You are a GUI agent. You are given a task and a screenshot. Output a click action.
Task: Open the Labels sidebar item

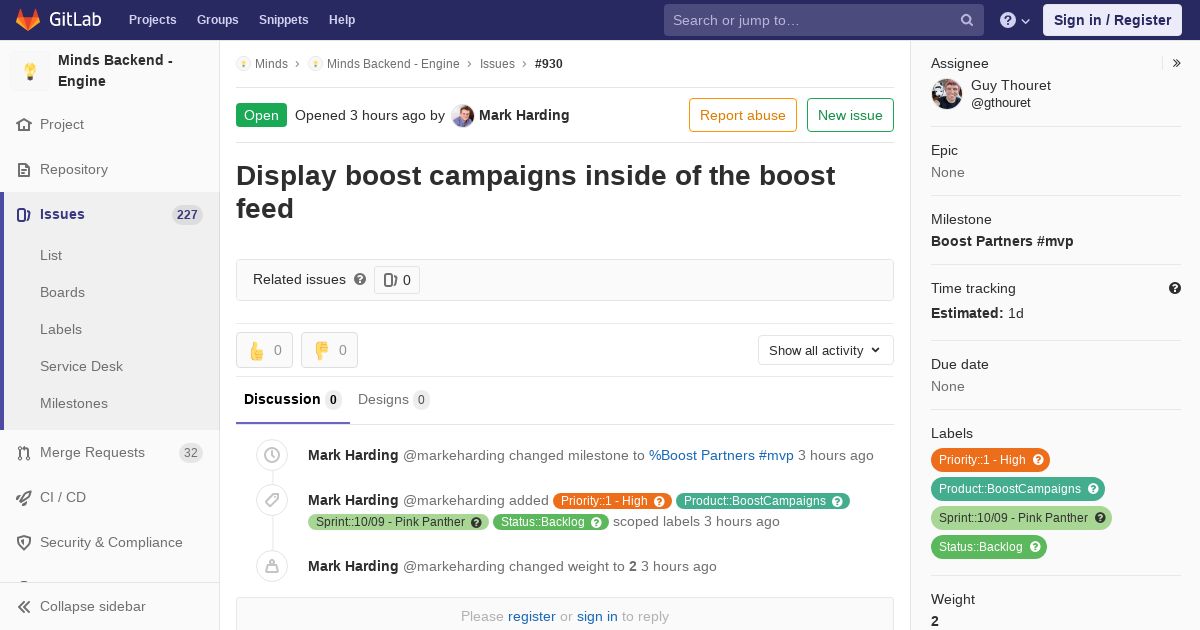[x=61, y=330]
